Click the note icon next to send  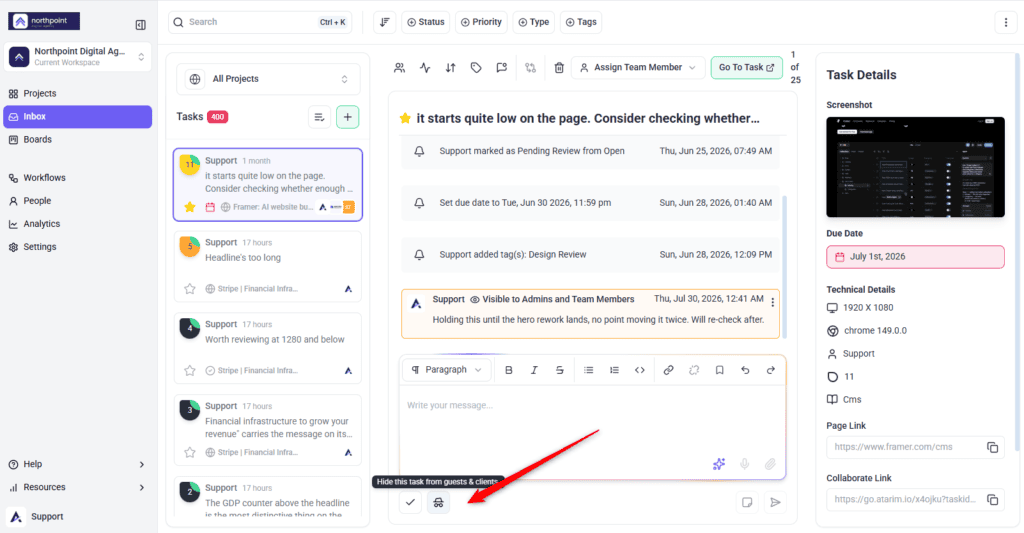[x=747, y=502]
